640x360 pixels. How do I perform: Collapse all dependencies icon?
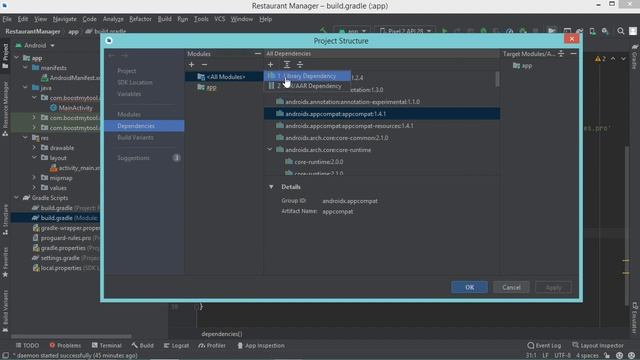click(300, 64)
